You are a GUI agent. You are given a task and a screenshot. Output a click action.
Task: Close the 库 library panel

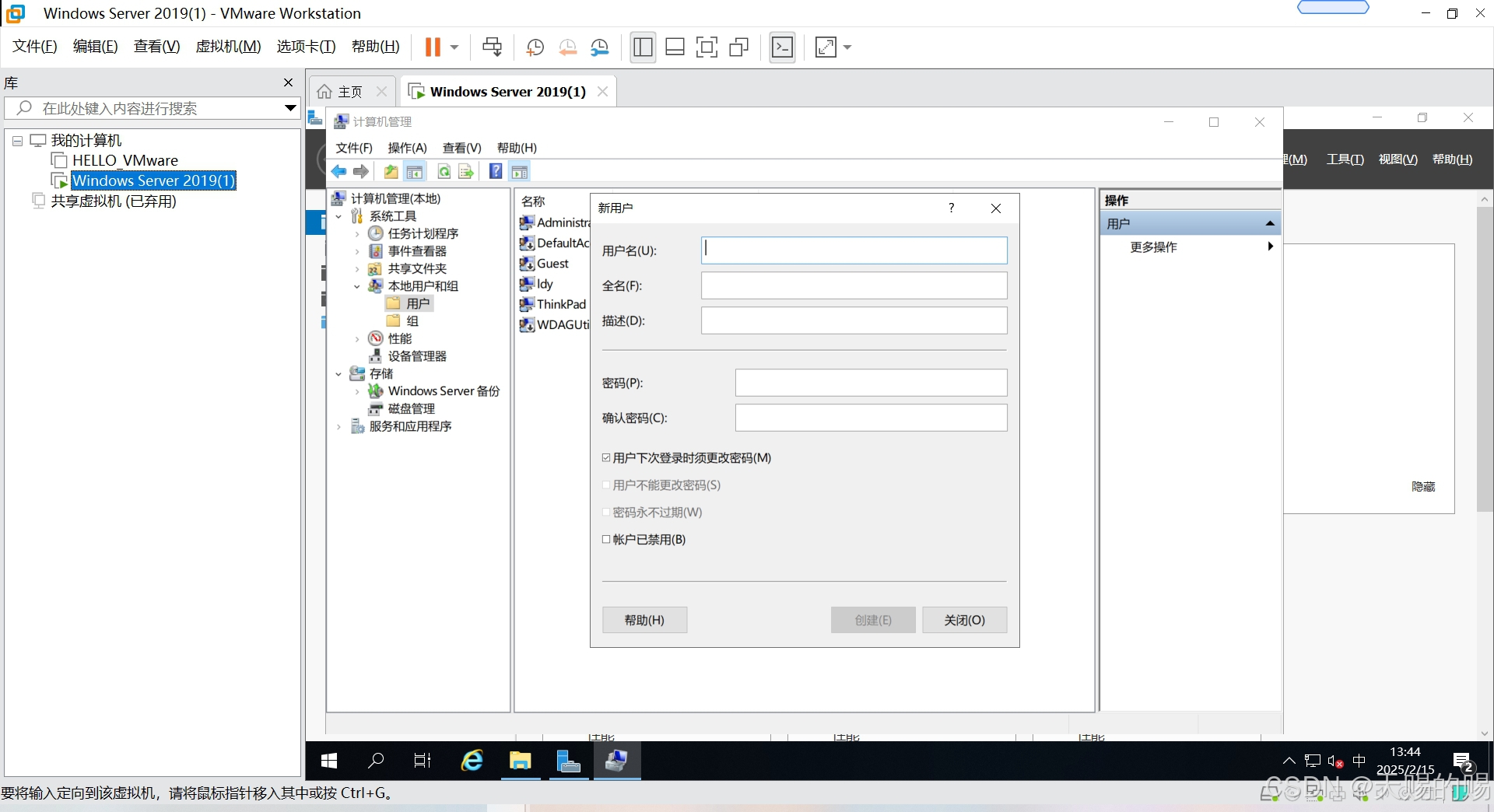pos(288,82)
